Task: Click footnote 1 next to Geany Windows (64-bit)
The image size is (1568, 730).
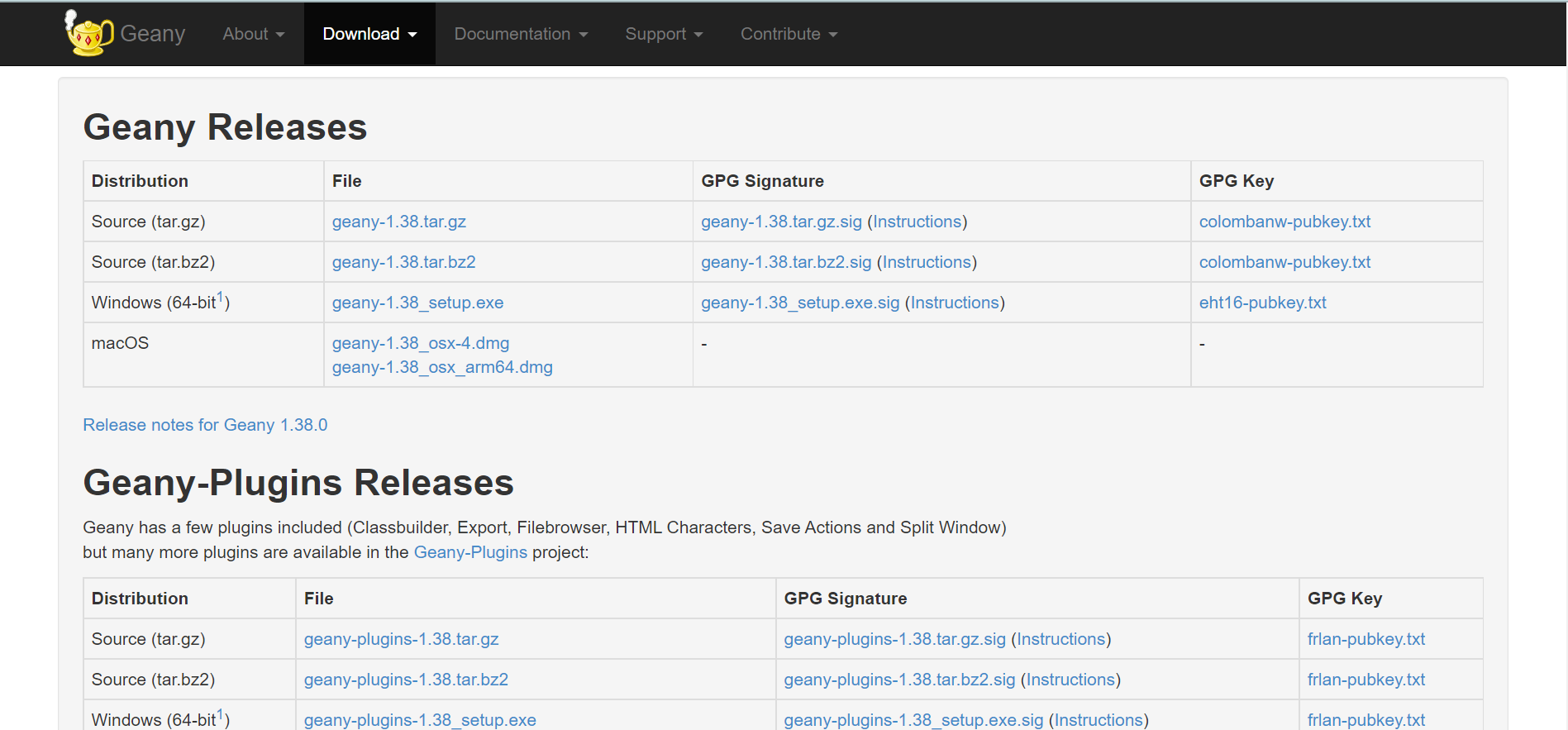Action: tap(220, 297)
